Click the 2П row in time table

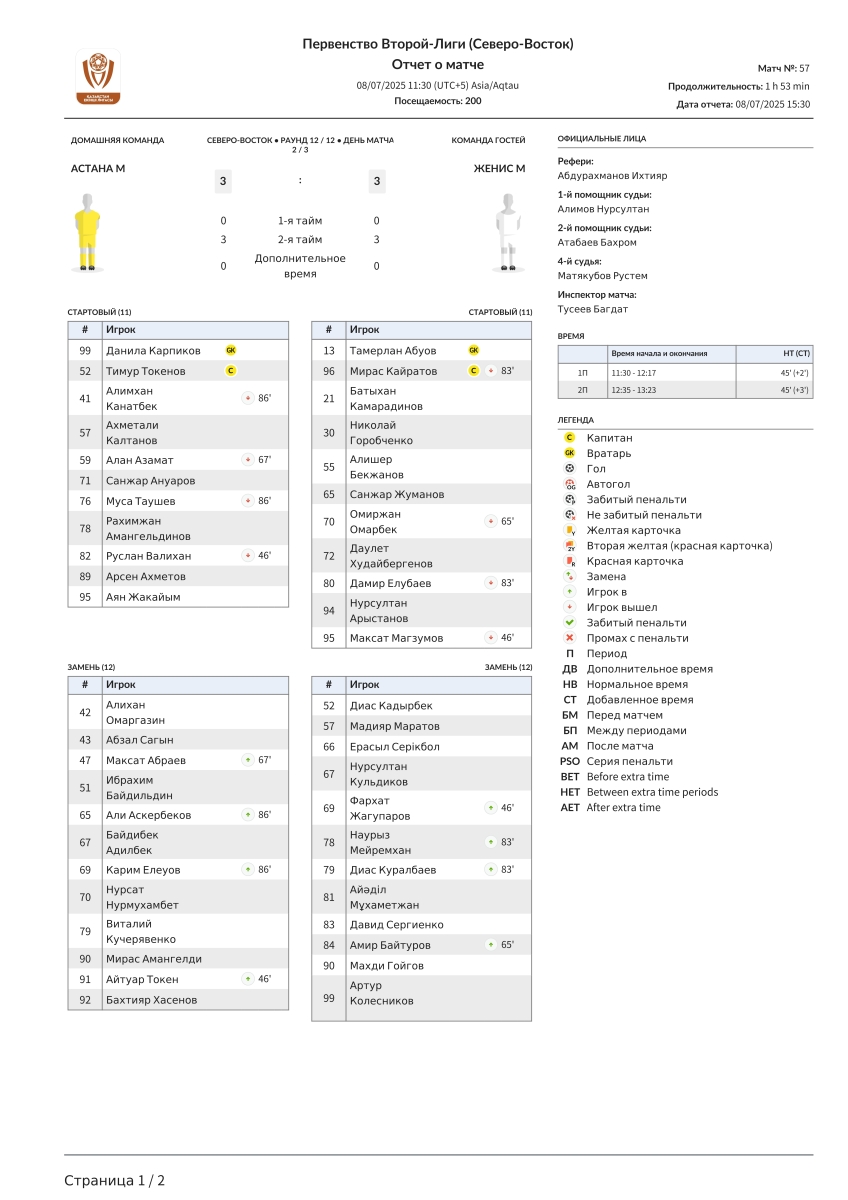685,390
